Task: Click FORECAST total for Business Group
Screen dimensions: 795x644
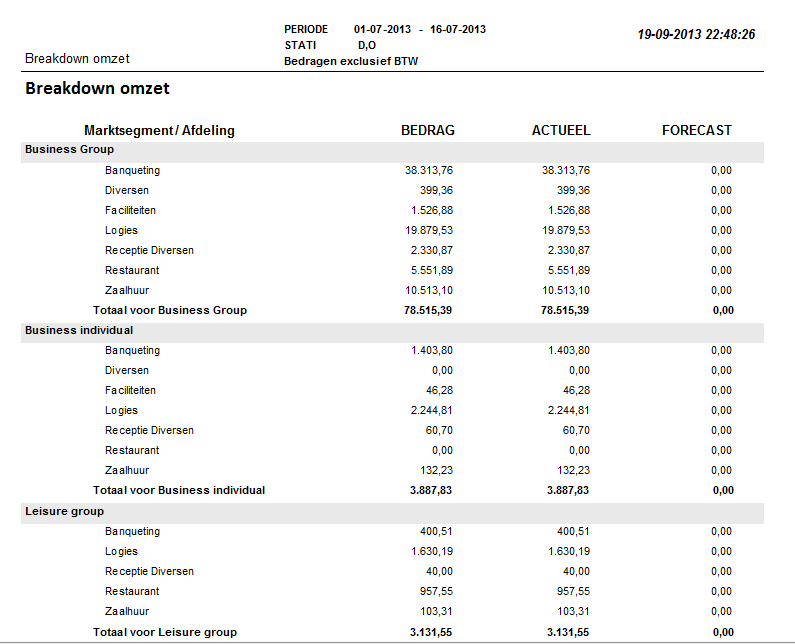Action: point(723,310)
